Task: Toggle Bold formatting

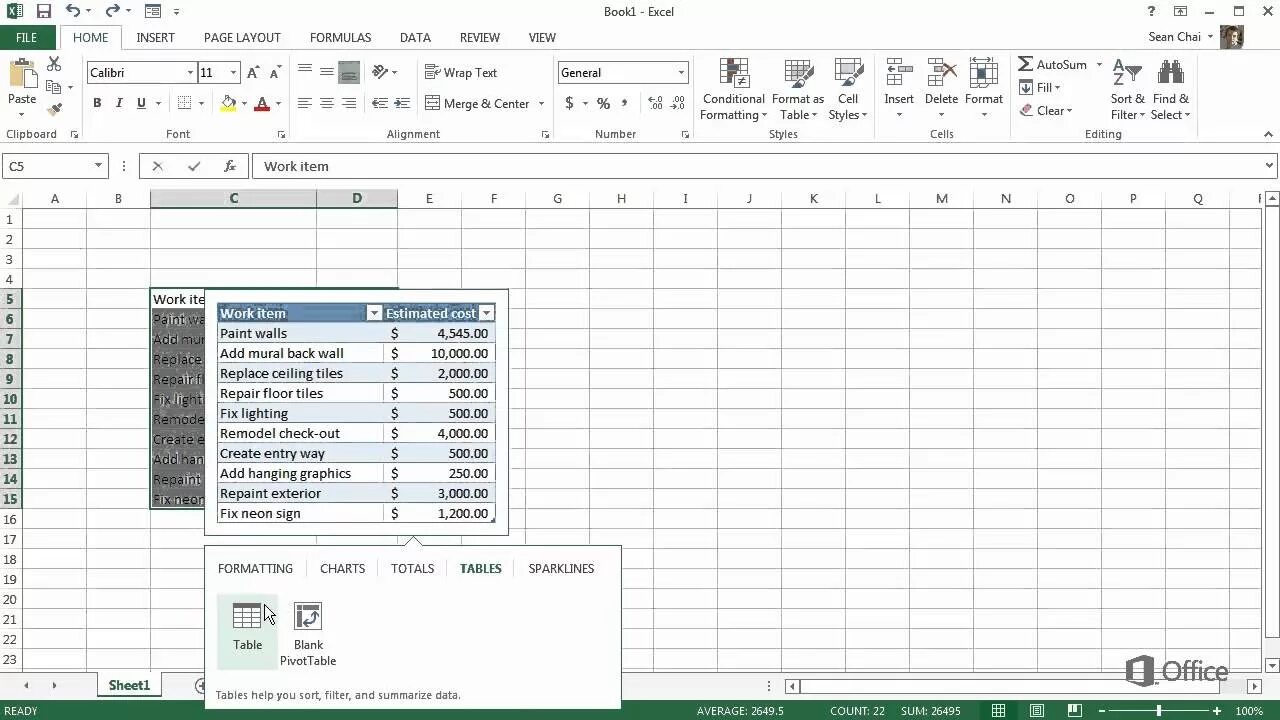Action: pyautogui.click(x=97, y=103)
